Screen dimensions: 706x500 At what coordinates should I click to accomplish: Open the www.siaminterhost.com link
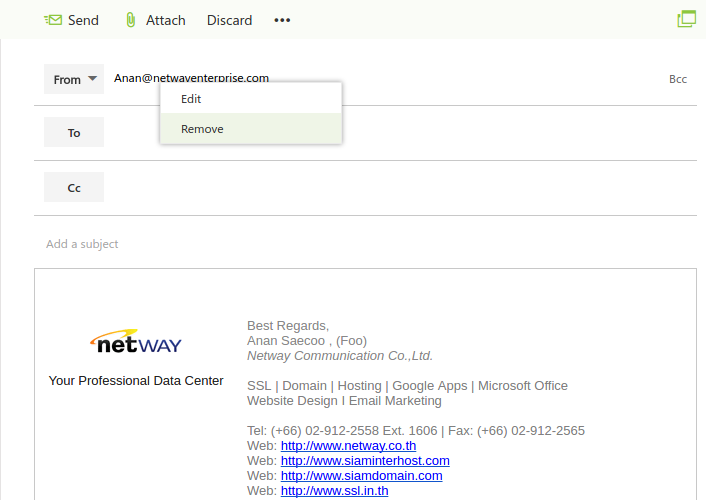[x=365, y=461]
